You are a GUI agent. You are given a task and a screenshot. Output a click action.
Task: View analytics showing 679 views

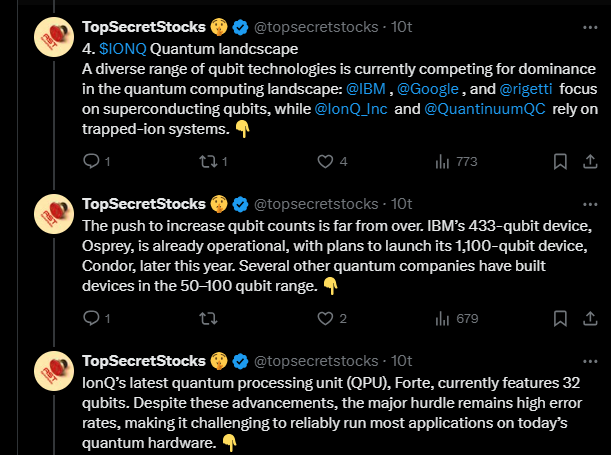tap(456, 319)
